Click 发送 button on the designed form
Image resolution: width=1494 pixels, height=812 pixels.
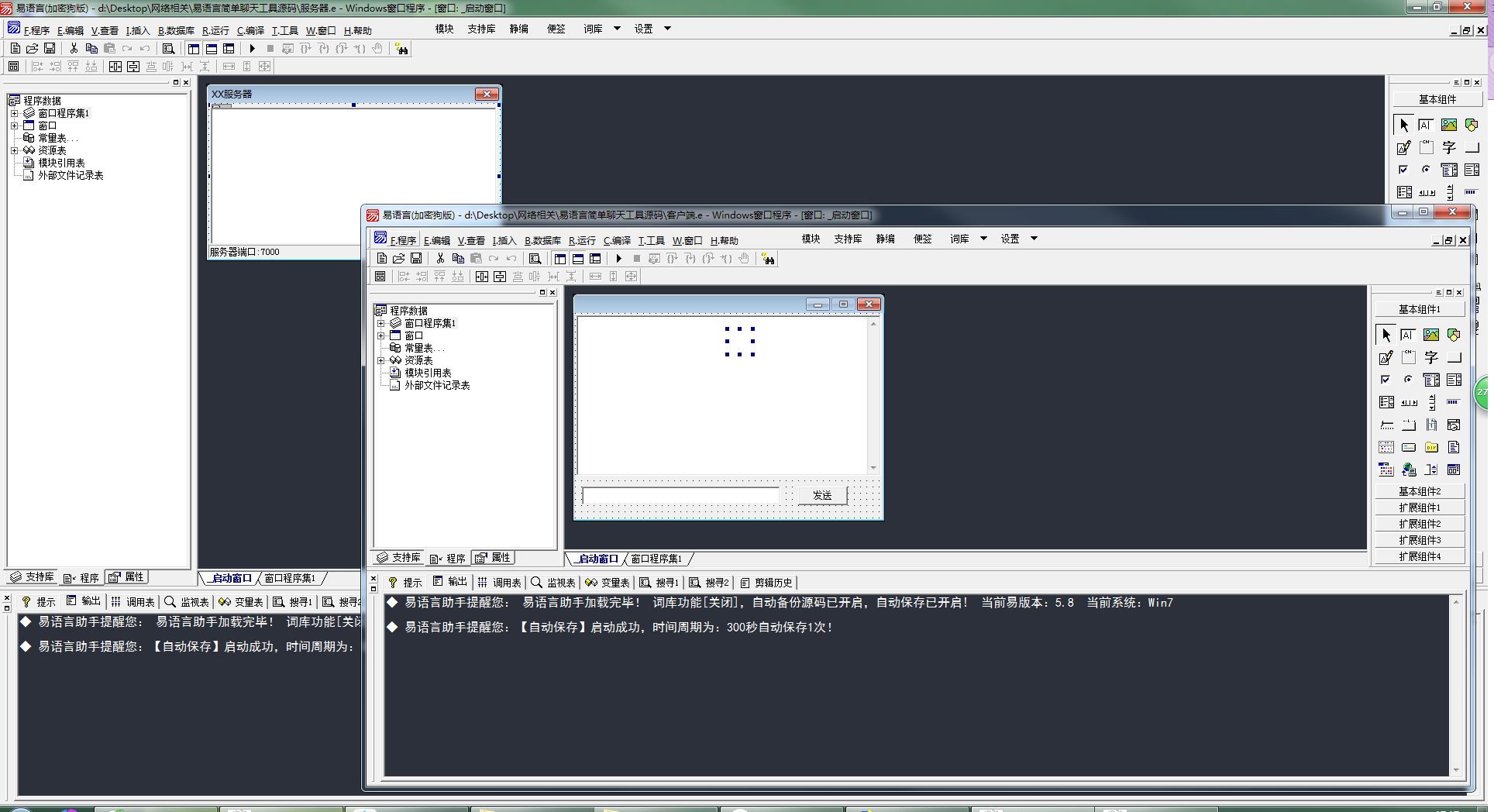point(822,495)
